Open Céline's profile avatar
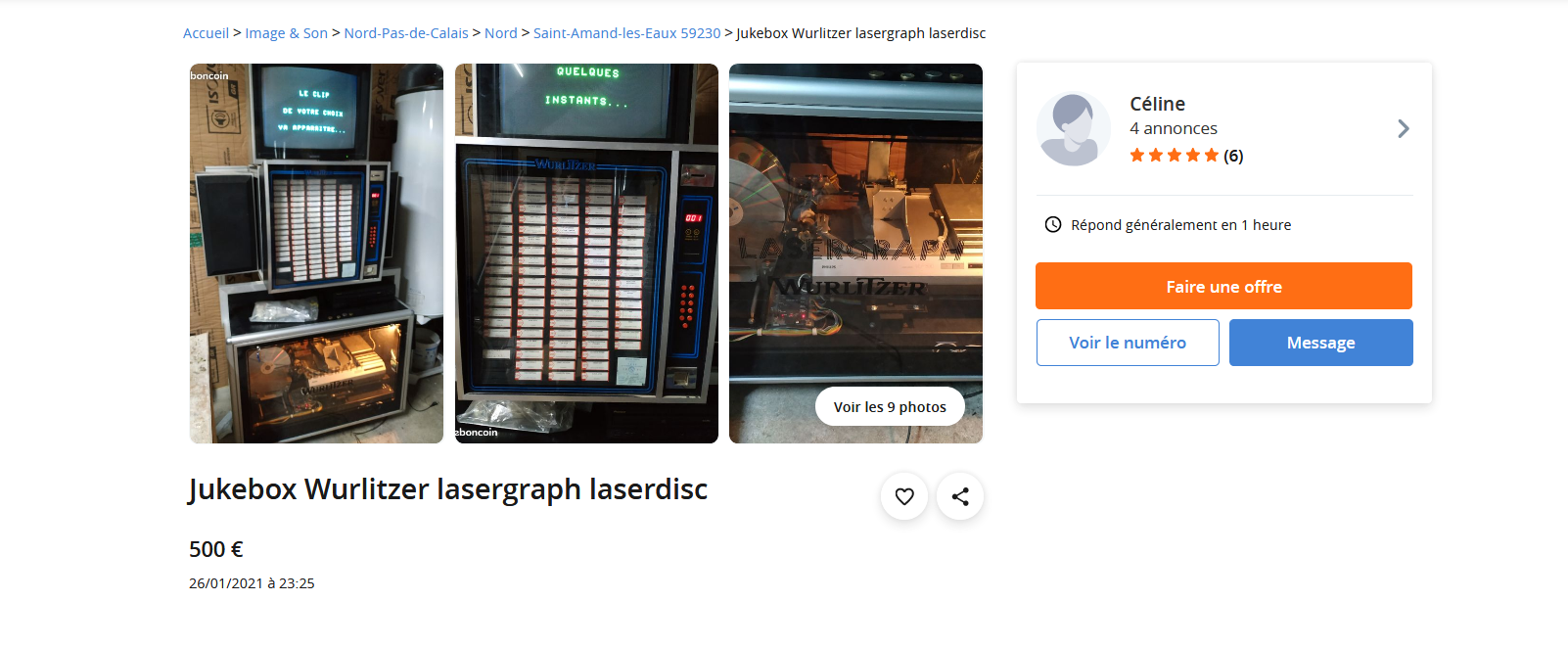Viewport: 1568px width, 647px height. coord(1074,129)
